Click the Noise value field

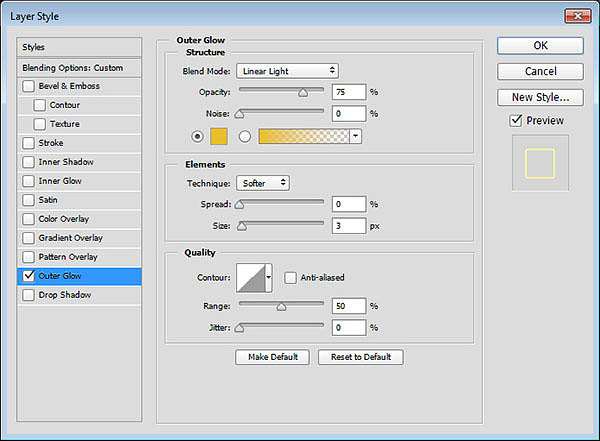[349, 114]
